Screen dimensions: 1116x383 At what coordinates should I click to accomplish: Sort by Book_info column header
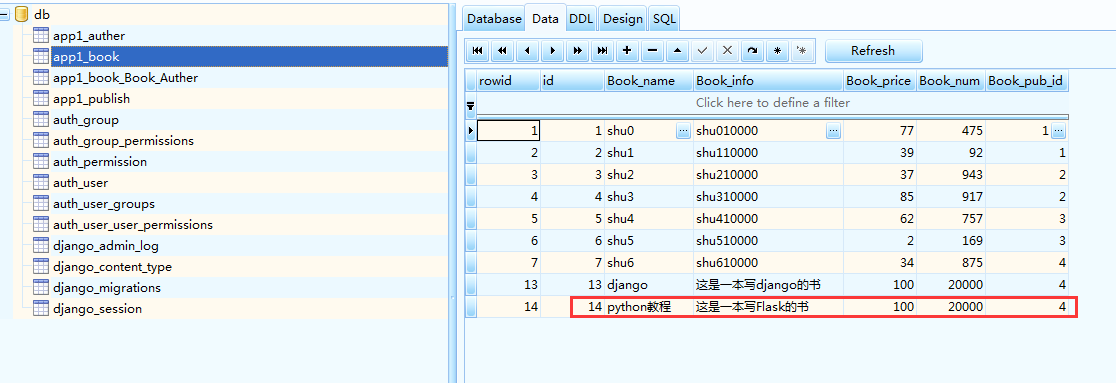[x=769, y=80]
